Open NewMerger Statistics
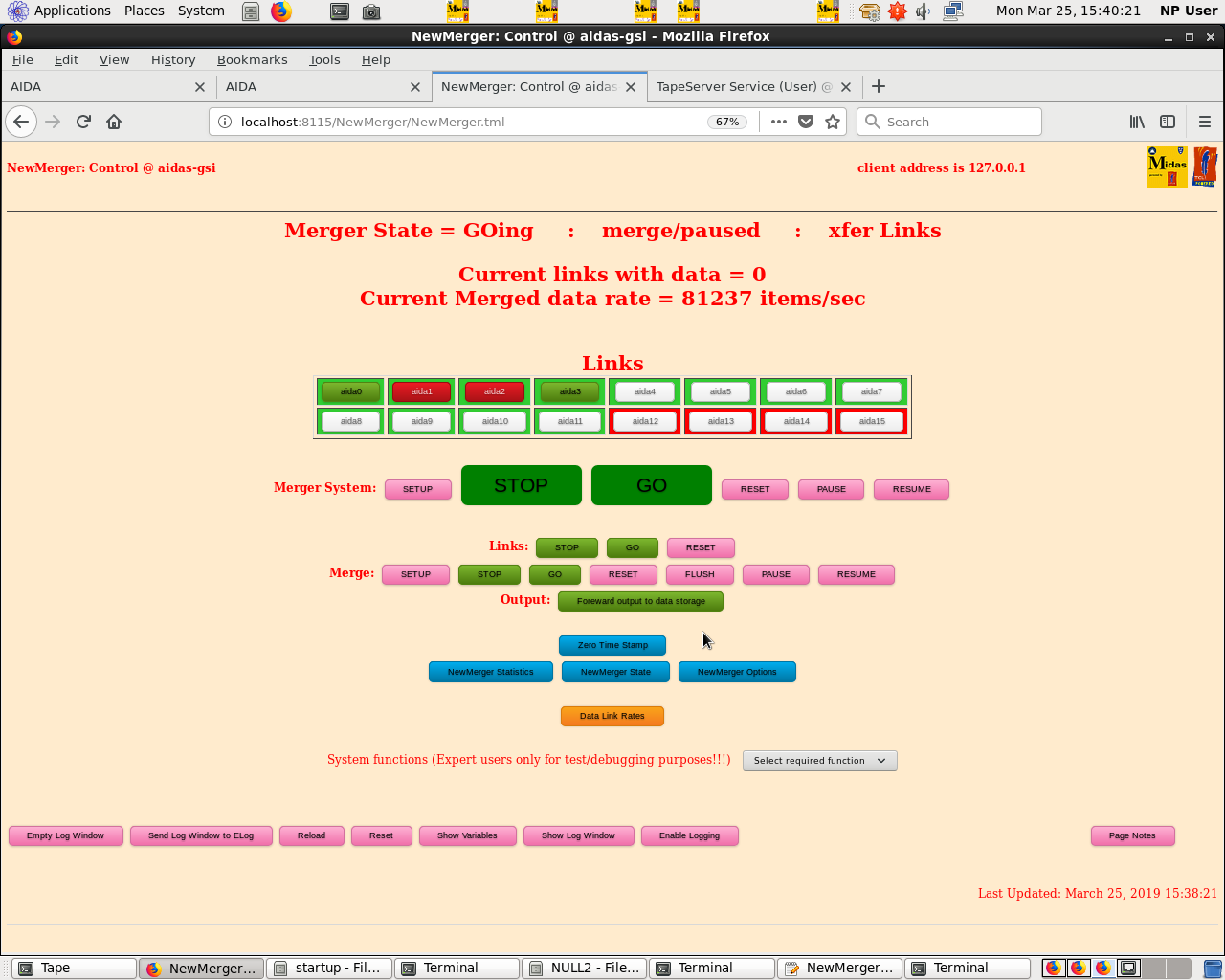 click(x=490, y=672)
